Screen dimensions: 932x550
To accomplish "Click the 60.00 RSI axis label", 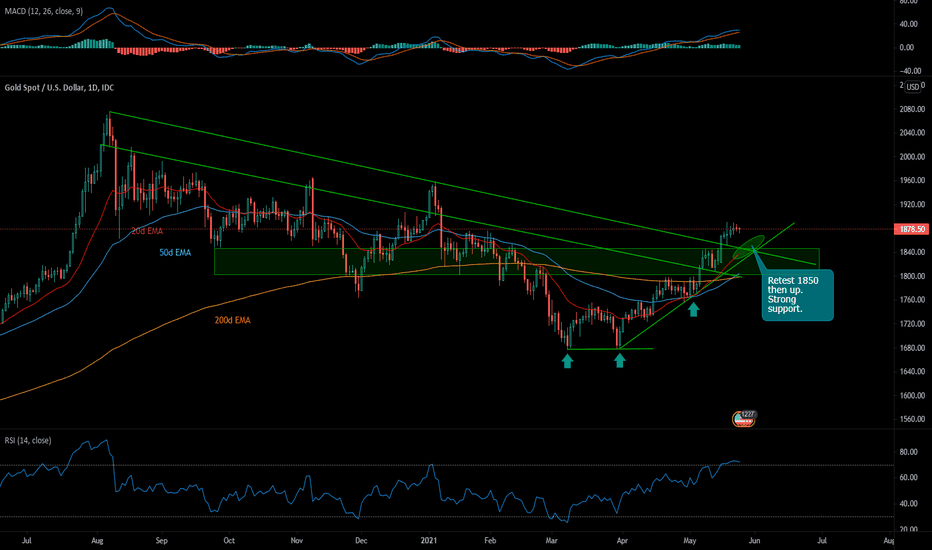I will click(x=908, y=477).
